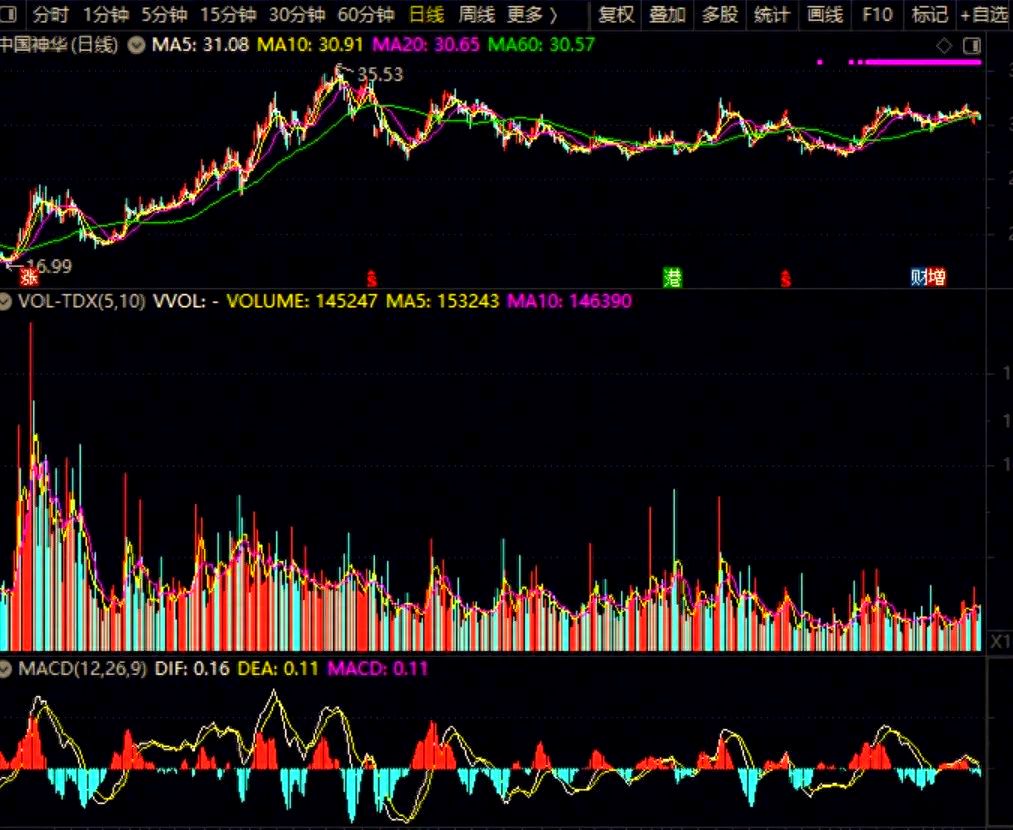Select the 5分钟 period tab
Image resolution: width=1013 pixels, height=830 pixels.
163,14
